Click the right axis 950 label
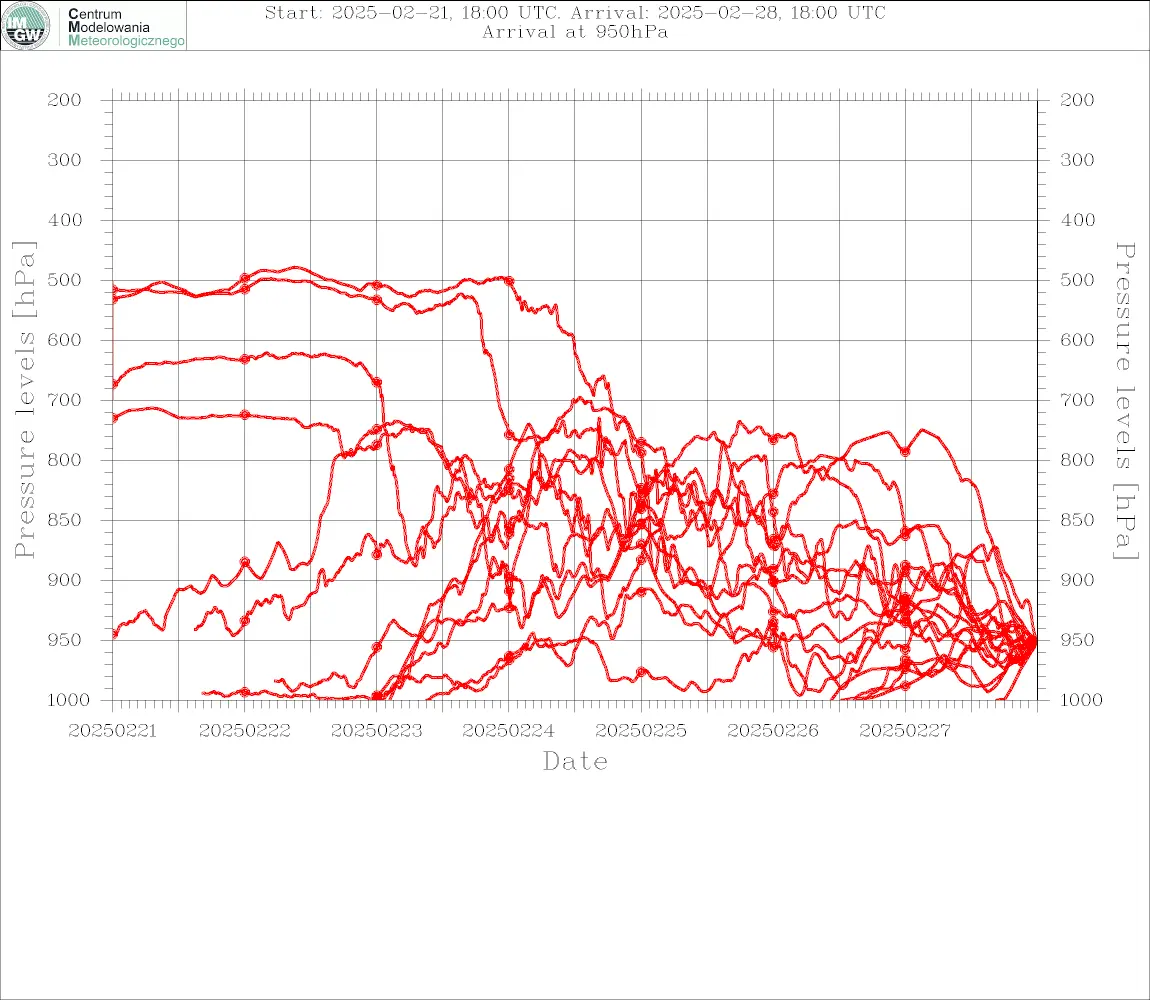 (x=1077, y=640)
